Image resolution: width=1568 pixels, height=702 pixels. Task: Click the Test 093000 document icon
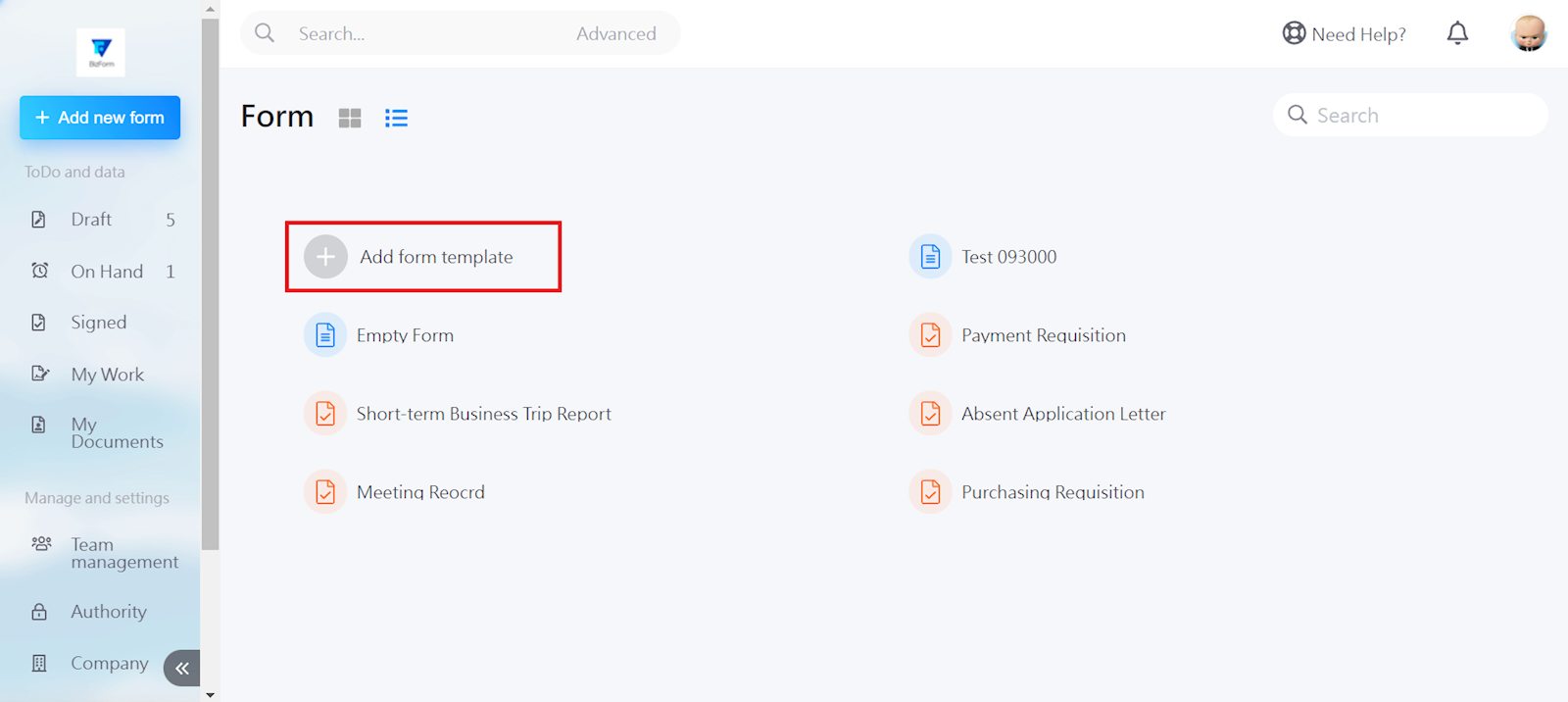pos(930,257)
